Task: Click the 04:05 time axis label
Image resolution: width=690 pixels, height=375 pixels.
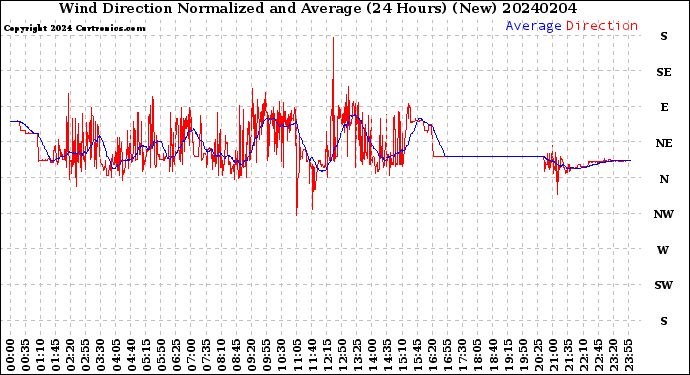Action: [x=116, y=355]
